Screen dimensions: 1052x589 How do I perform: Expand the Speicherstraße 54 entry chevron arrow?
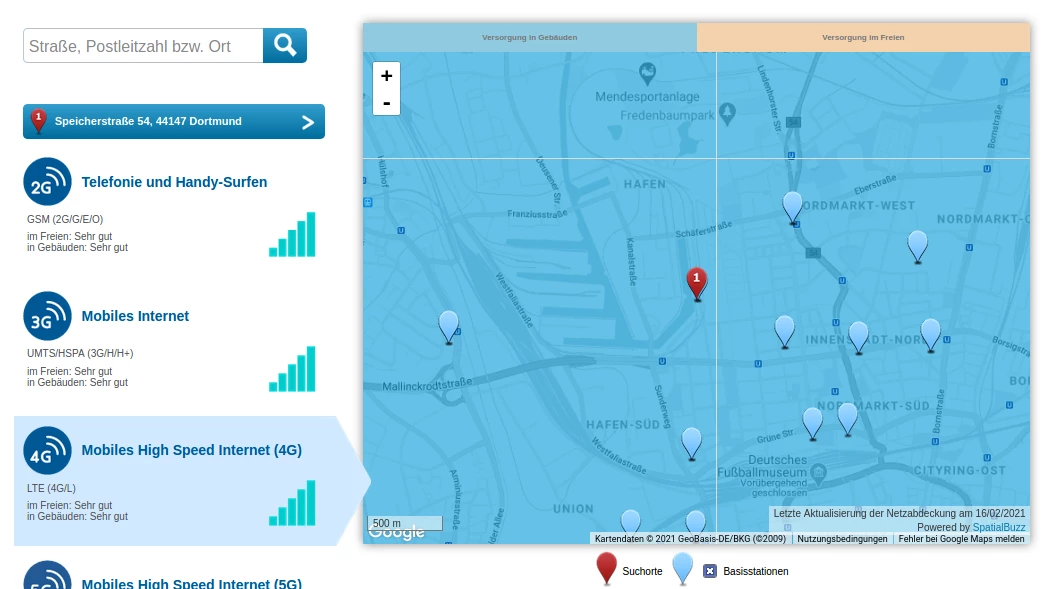click(x=308, y=122)
